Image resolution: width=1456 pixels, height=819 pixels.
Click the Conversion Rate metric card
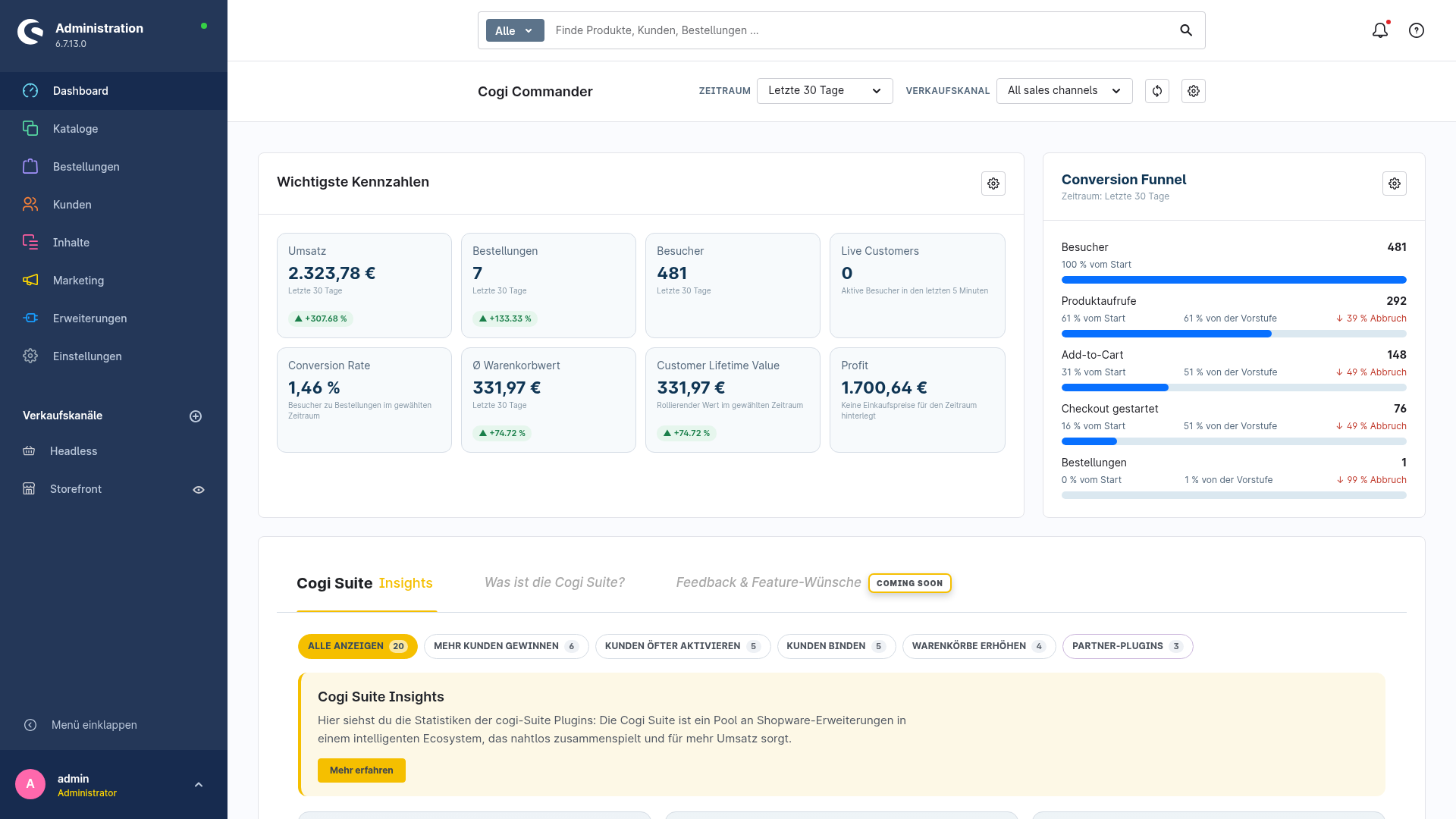(364, 400)
